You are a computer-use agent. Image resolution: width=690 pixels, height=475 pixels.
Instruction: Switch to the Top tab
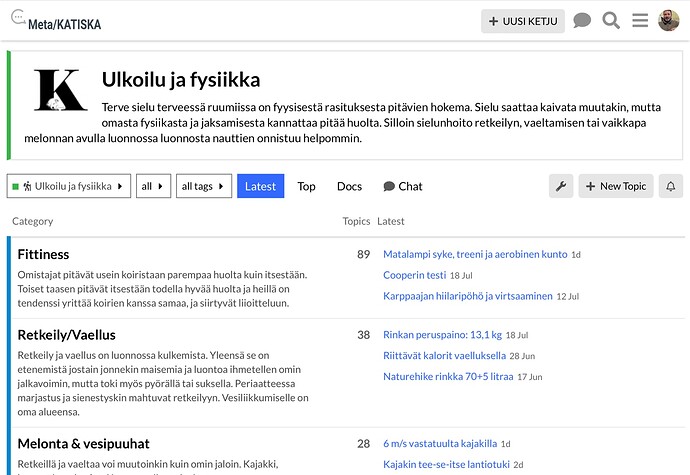[306, 186]
